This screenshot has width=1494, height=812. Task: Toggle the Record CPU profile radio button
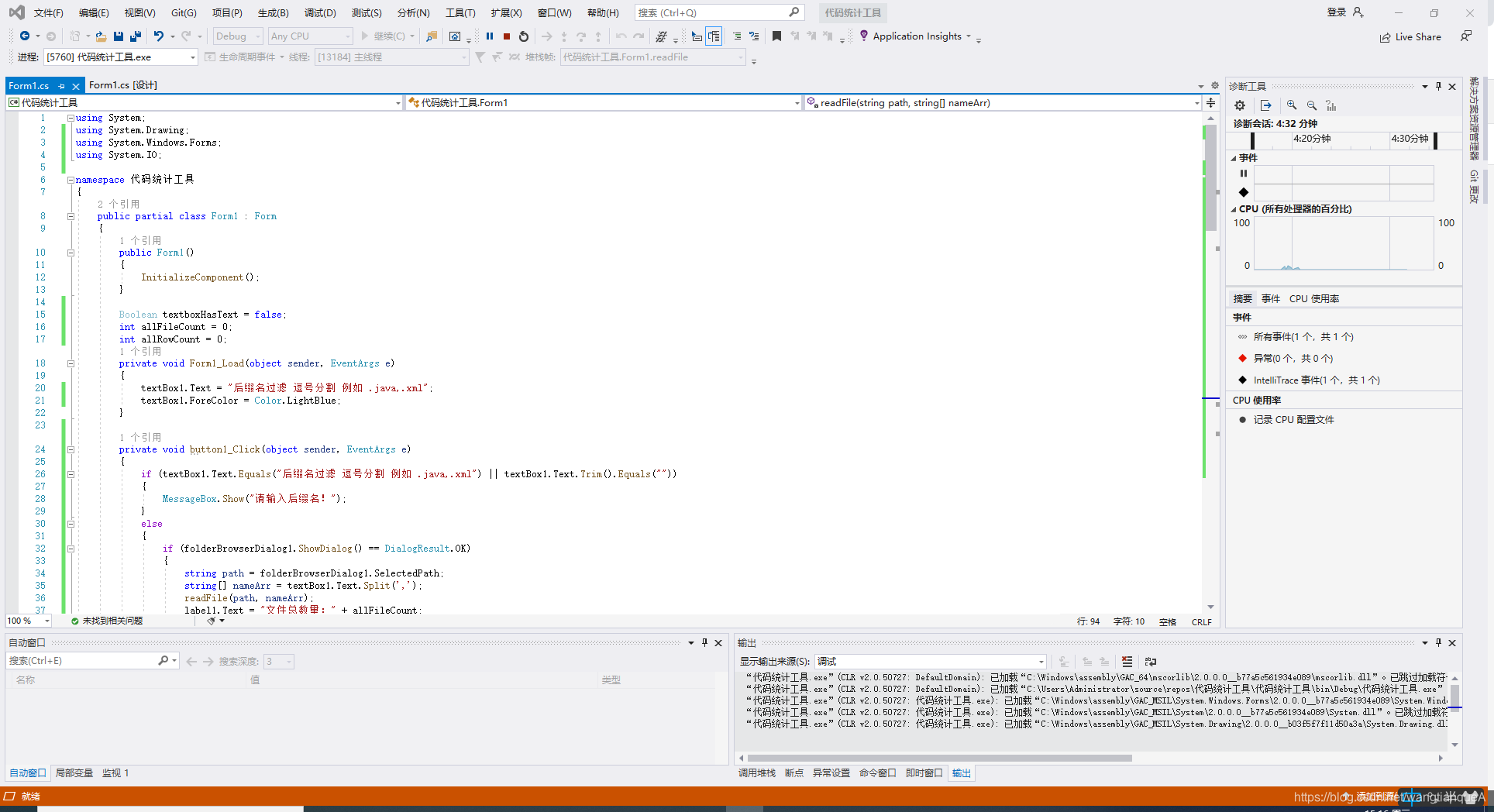(x=1243, y=420)
